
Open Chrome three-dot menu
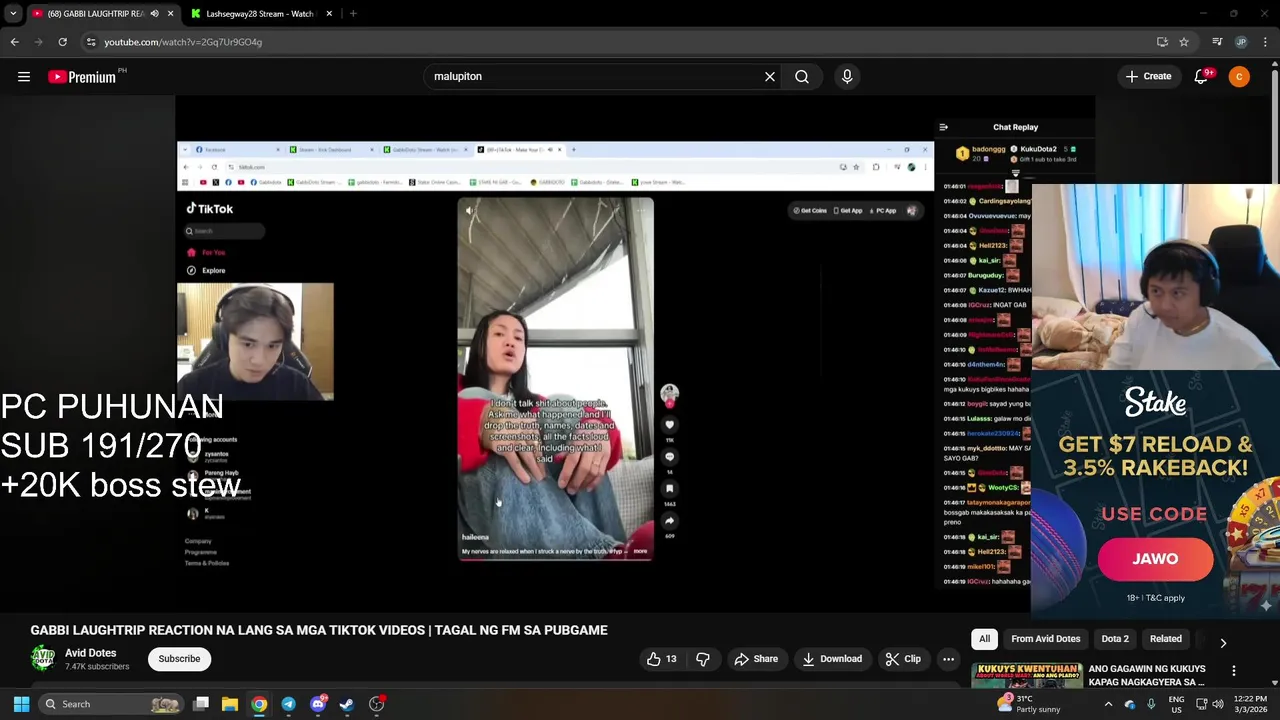pyautogui.click(x=1266, y=42)
